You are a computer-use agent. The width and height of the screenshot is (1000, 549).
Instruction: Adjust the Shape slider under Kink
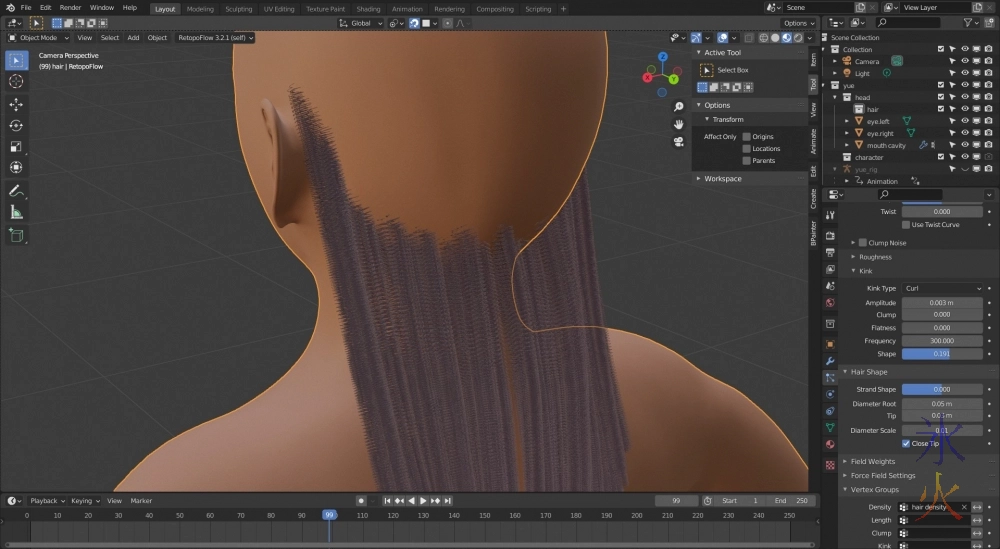click(942, 353)
